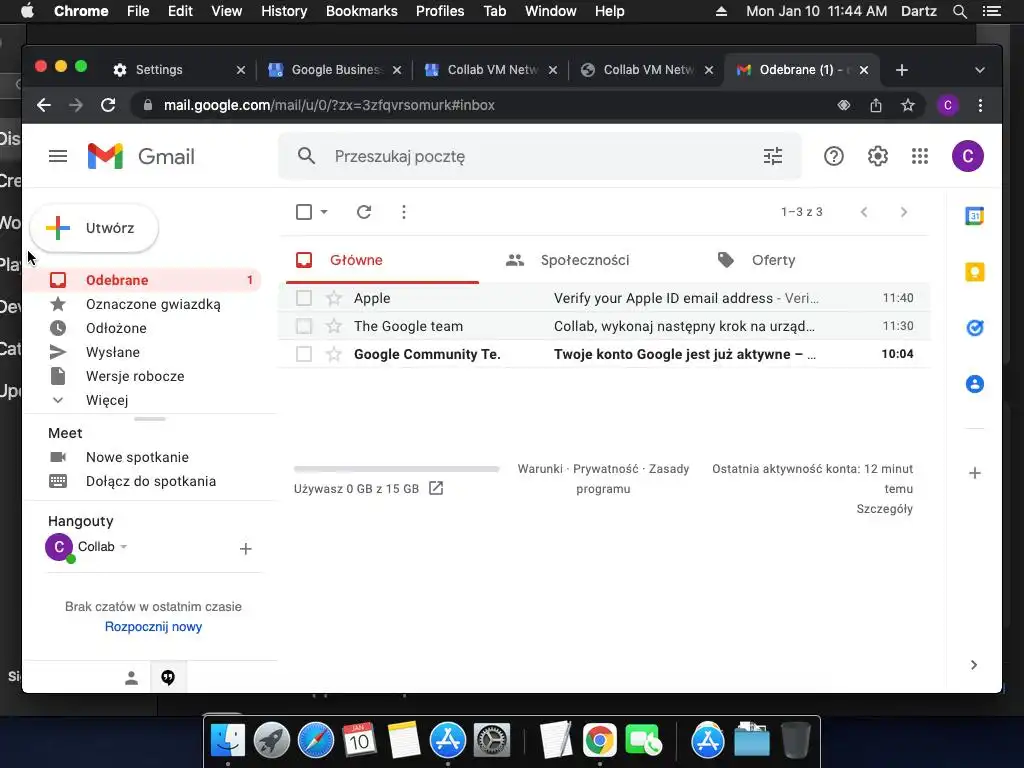1024x768 pixels.
Task: Star the Apple email
Action: tap(334, 298)
